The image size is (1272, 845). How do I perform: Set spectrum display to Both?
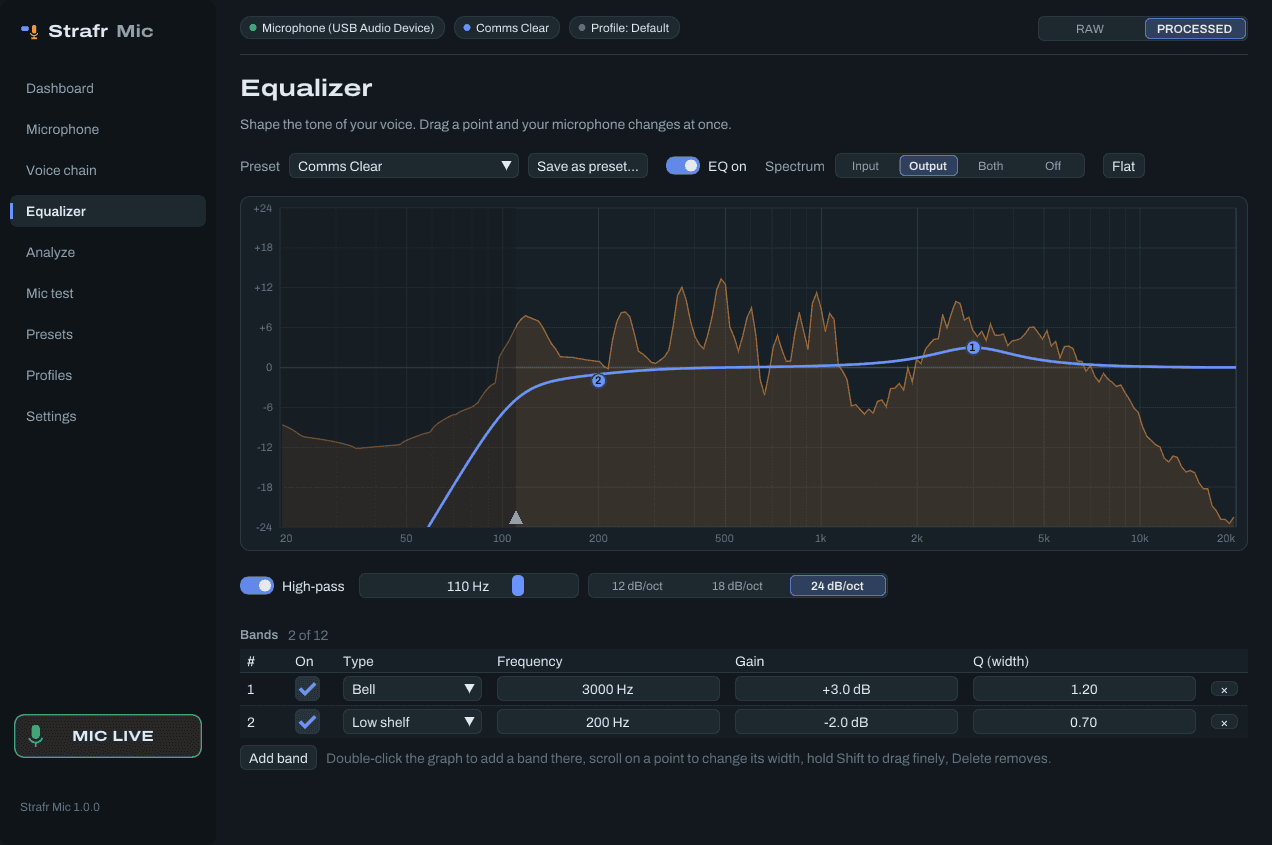990,166
